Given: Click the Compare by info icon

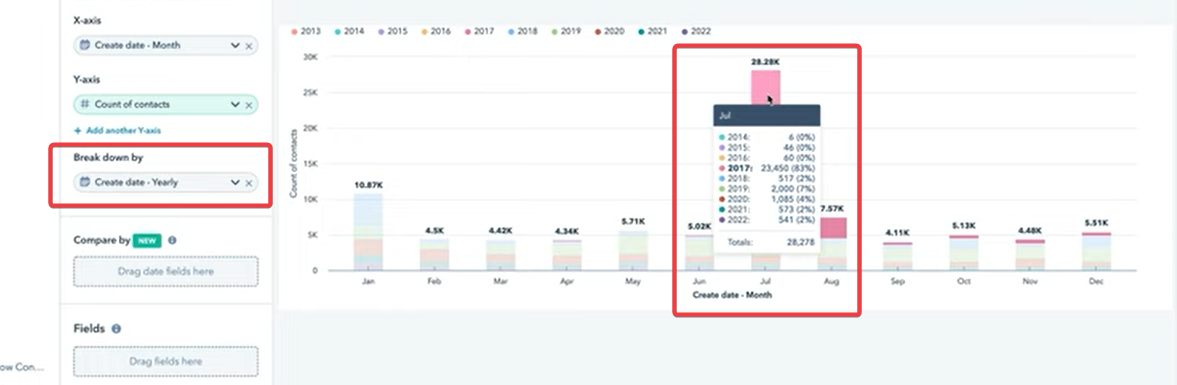Looking at the screenshot, I should pyautogui.click(x=172, y=241).
